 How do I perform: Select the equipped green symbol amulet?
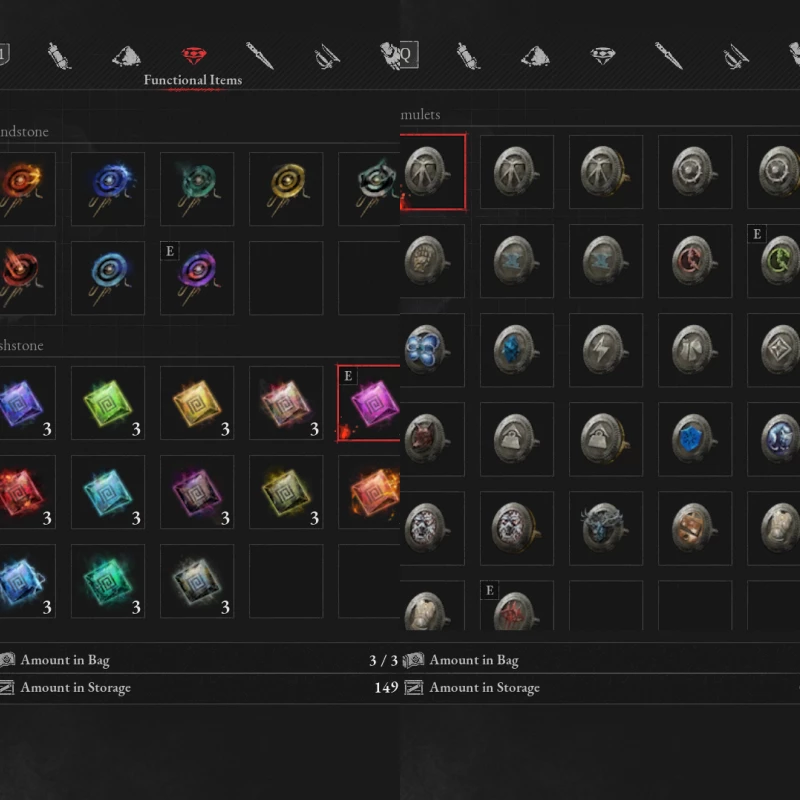[773, 261]
